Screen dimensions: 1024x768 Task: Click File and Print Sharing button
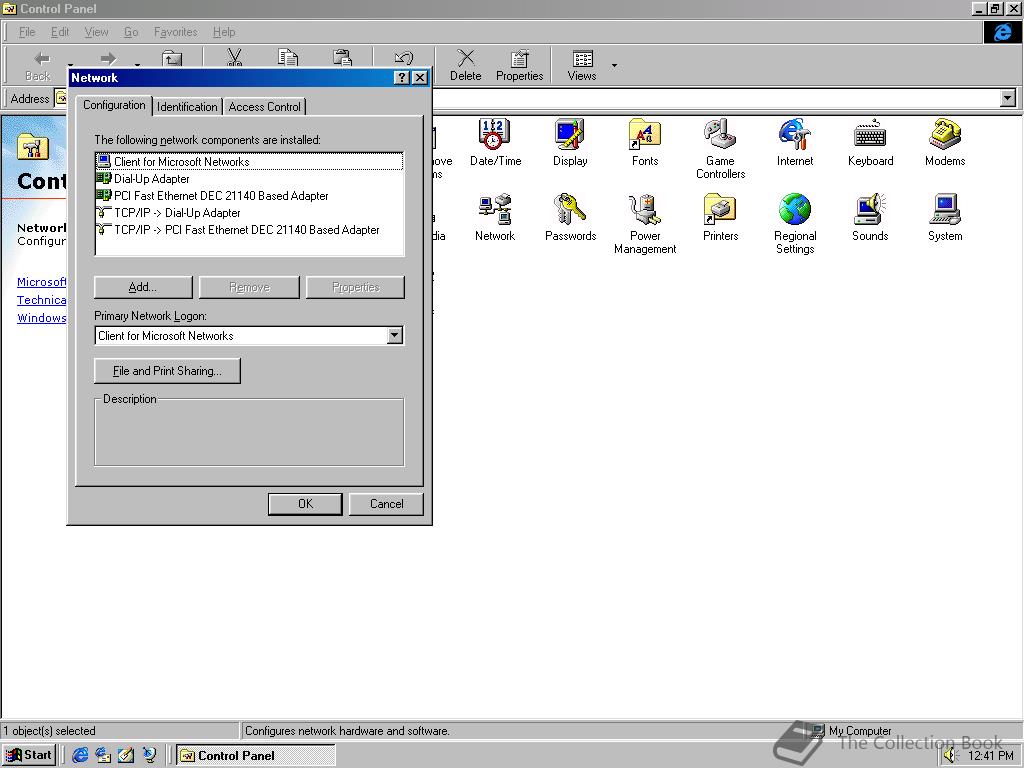click(167, 371)
